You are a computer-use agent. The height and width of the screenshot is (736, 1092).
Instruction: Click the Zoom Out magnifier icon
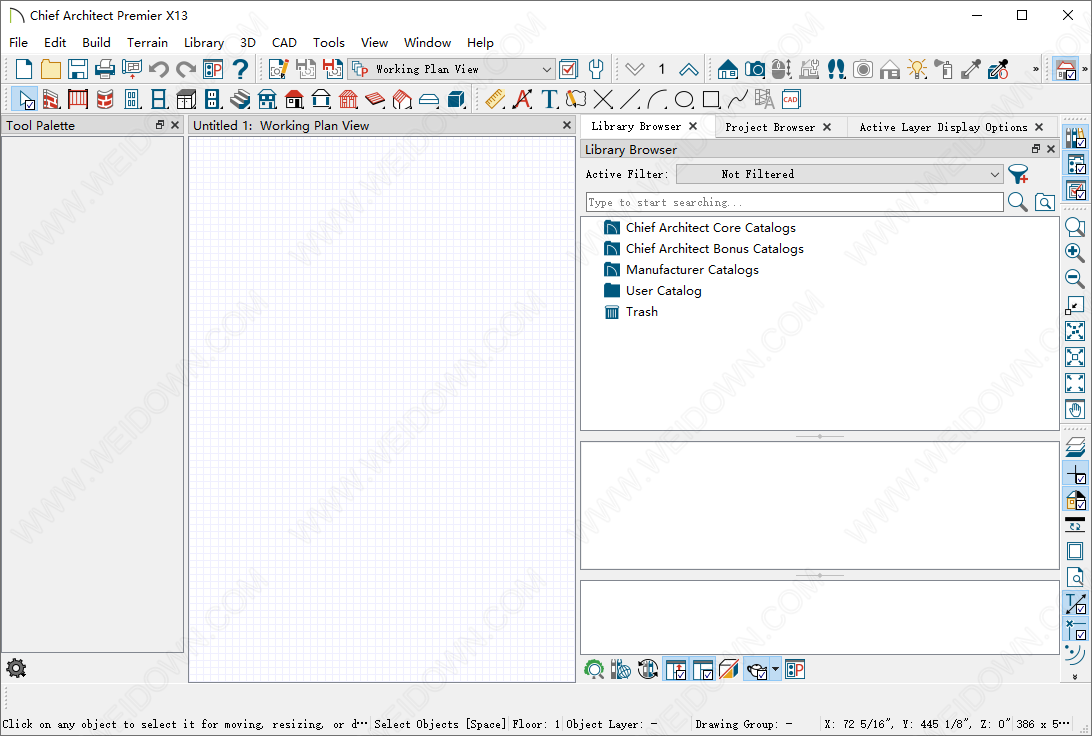tap(1075, 279)
